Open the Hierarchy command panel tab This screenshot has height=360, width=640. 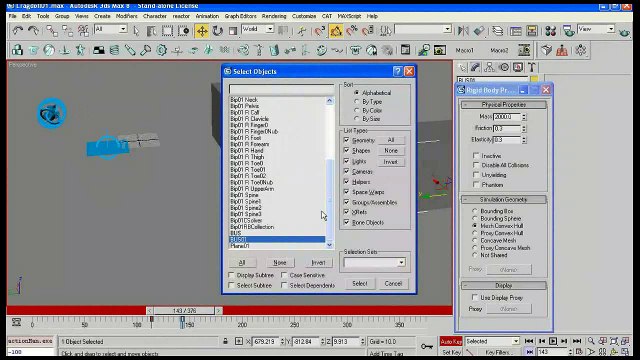pos(489,67)
